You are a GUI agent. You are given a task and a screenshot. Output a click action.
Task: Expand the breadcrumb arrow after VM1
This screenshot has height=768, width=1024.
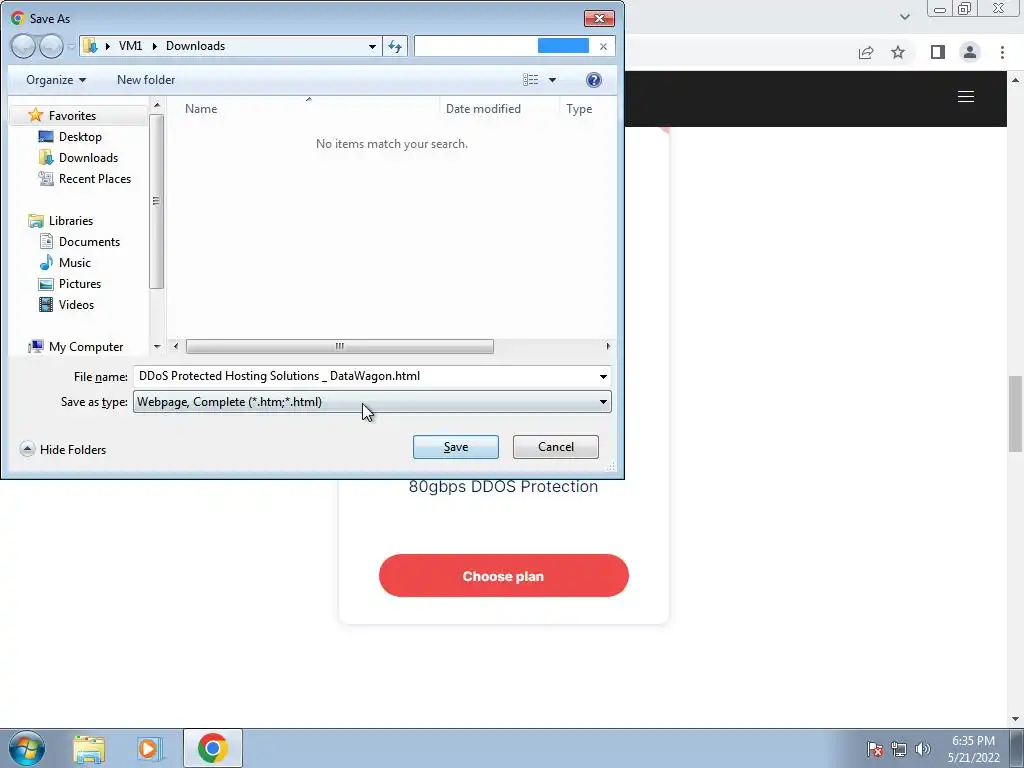[155, 46]
